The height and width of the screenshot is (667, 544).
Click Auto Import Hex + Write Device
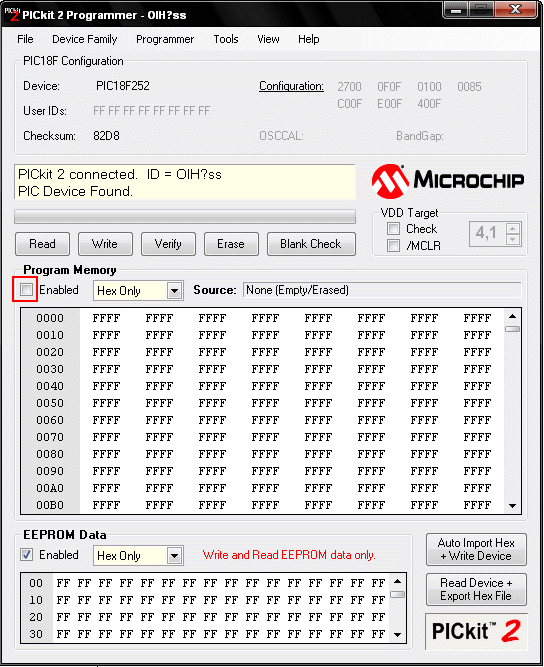[x=476, y=550]
